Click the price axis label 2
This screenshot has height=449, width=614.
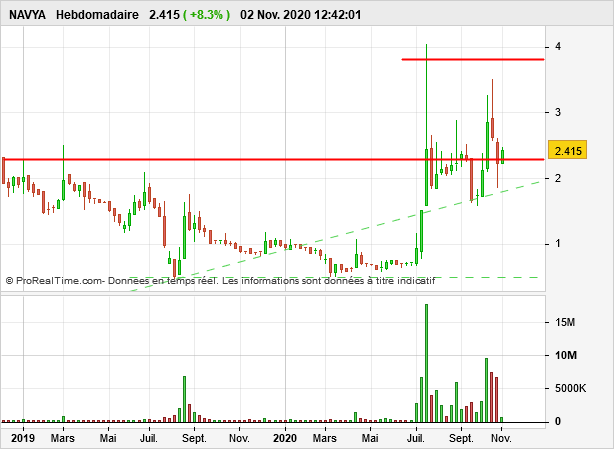click(558, 178)
